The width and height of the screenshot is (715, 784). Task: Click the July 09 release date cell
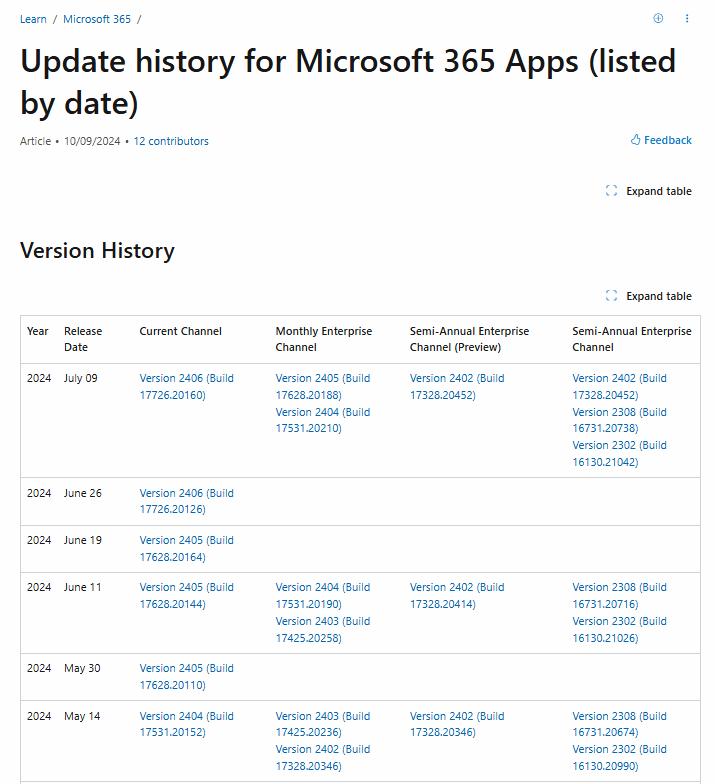[x=80, y=378]
